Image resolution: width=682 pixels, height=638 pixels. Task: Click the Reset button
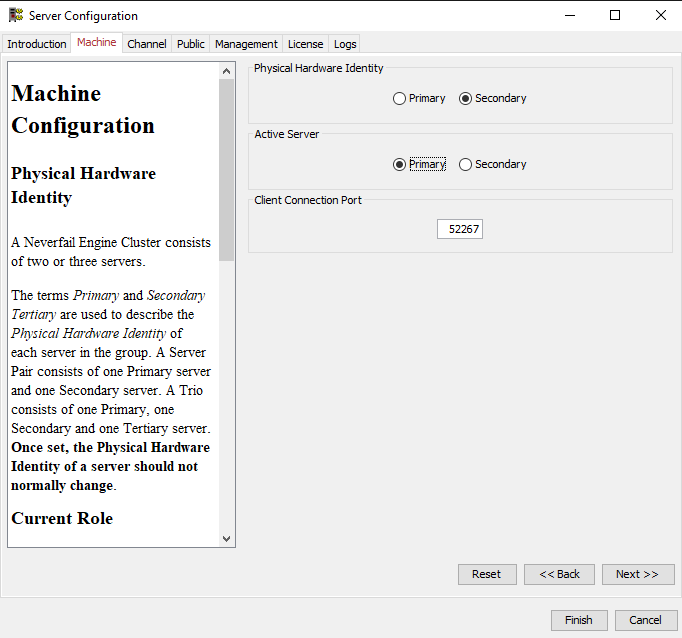coord(487,575)
